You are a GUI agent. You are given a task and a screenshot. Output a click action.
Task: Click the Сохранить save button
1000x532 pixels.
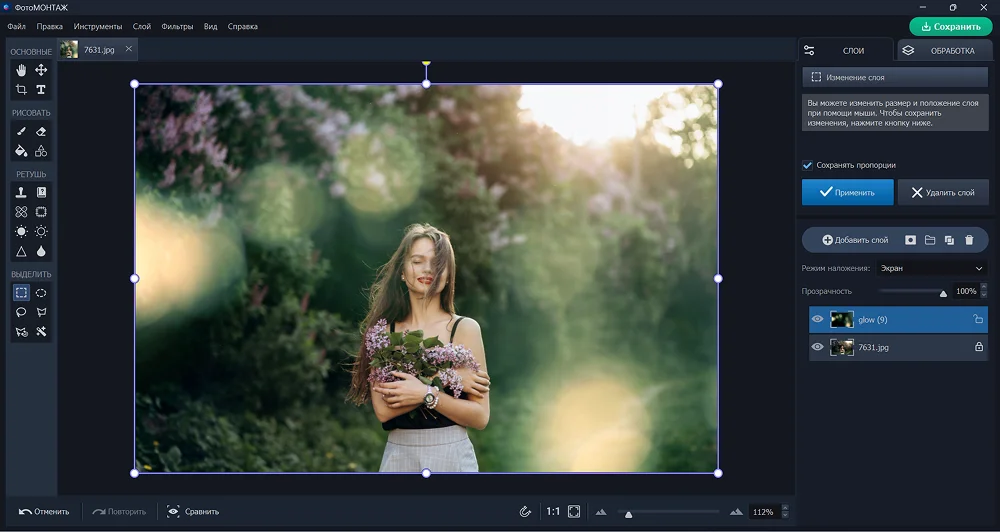tap(951, 27)
